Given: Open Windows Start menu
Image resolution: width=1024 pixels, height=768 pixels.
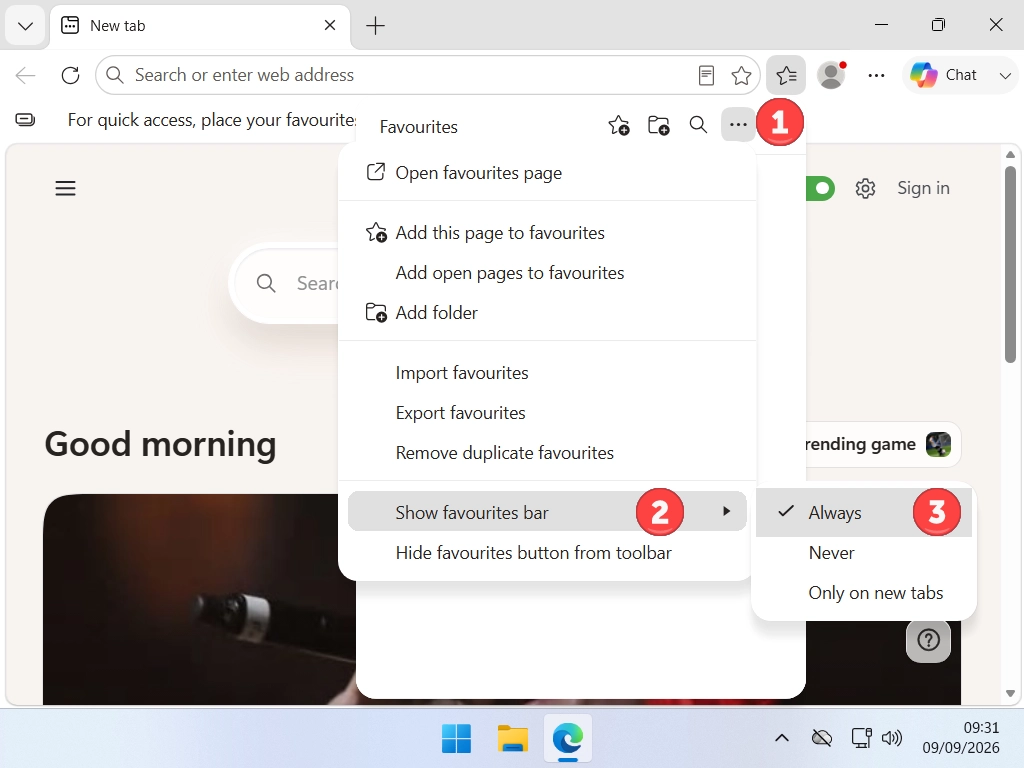Looking at the screenshot, I should [456, 739].
